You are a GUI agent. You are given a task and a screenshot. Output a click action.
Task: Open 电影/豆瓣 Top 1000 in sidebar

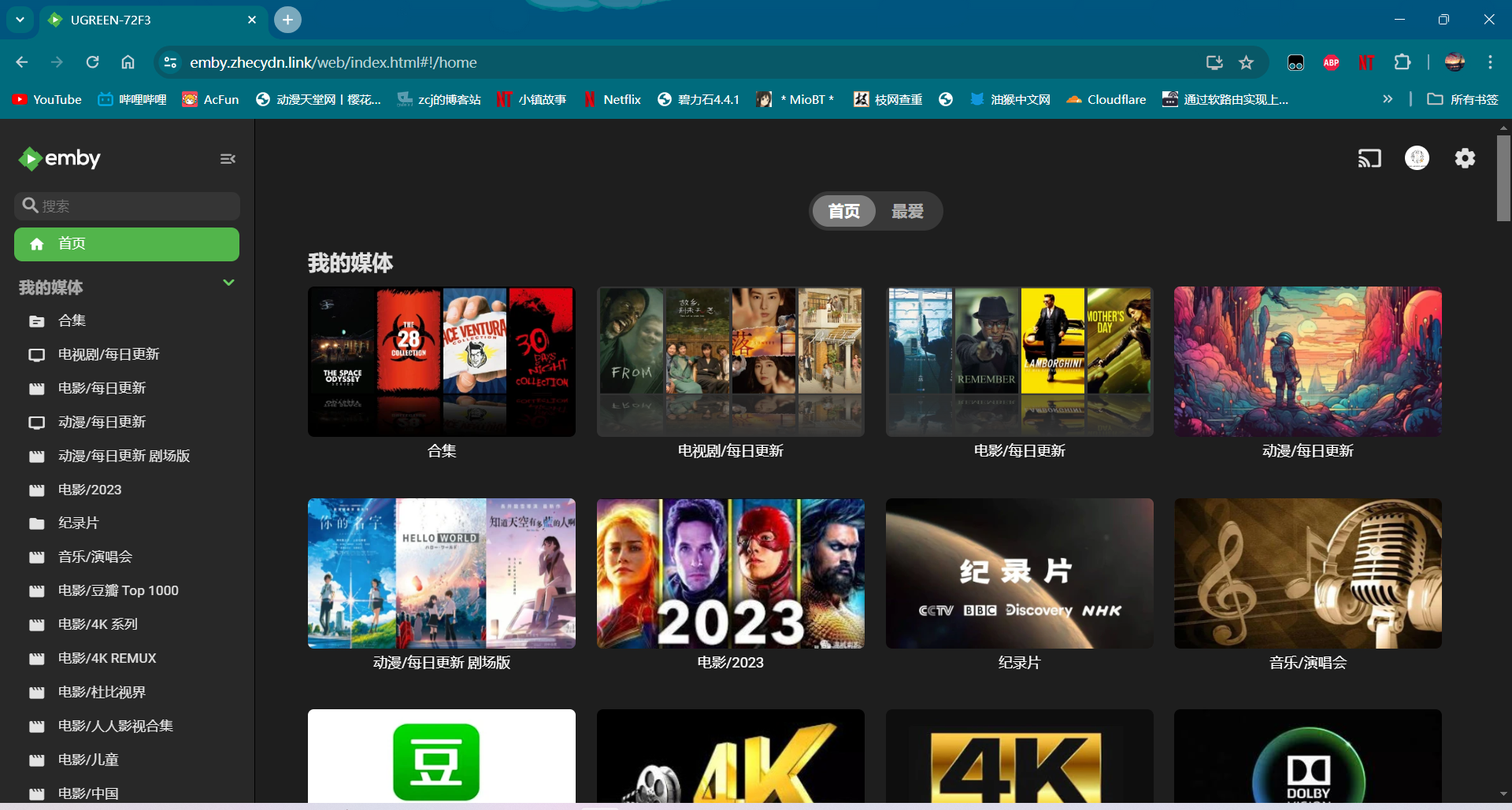(118, 590)
